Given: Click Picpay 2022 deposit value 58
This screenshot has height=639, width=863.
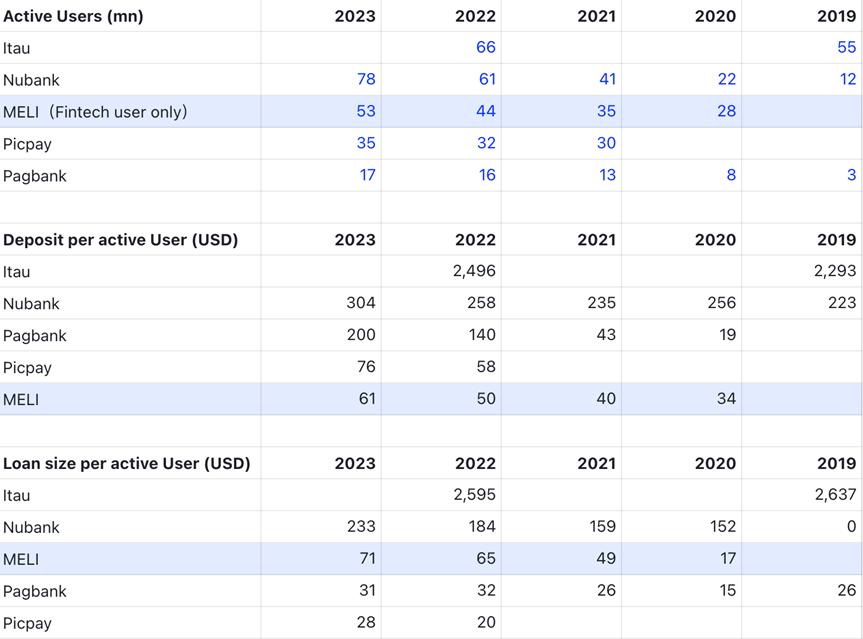Looking at the screenshot, I should [x=486, y=367].
